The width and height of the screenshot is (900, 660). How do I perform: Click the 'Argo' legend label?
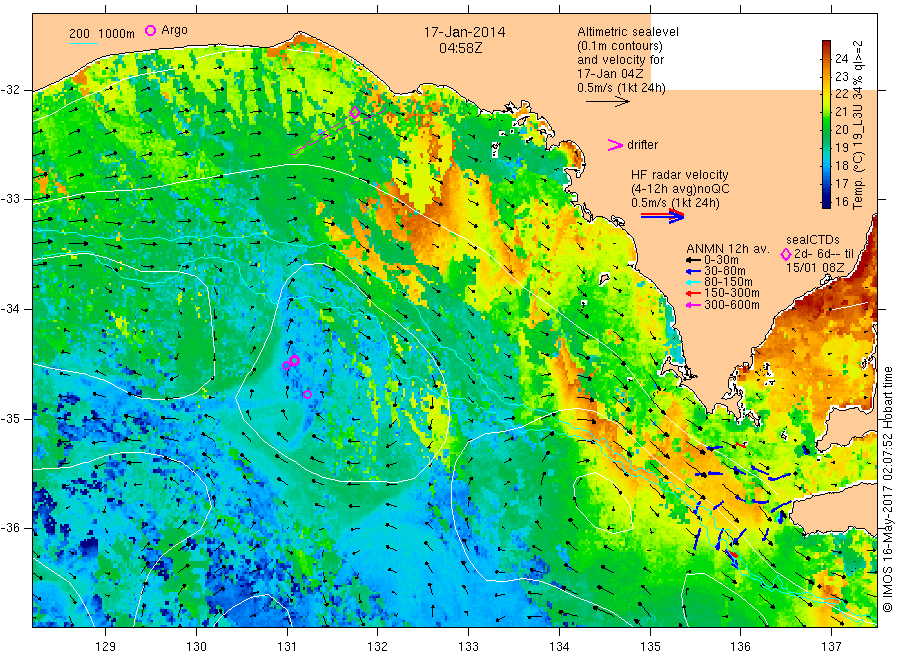[x=174, y=30]
